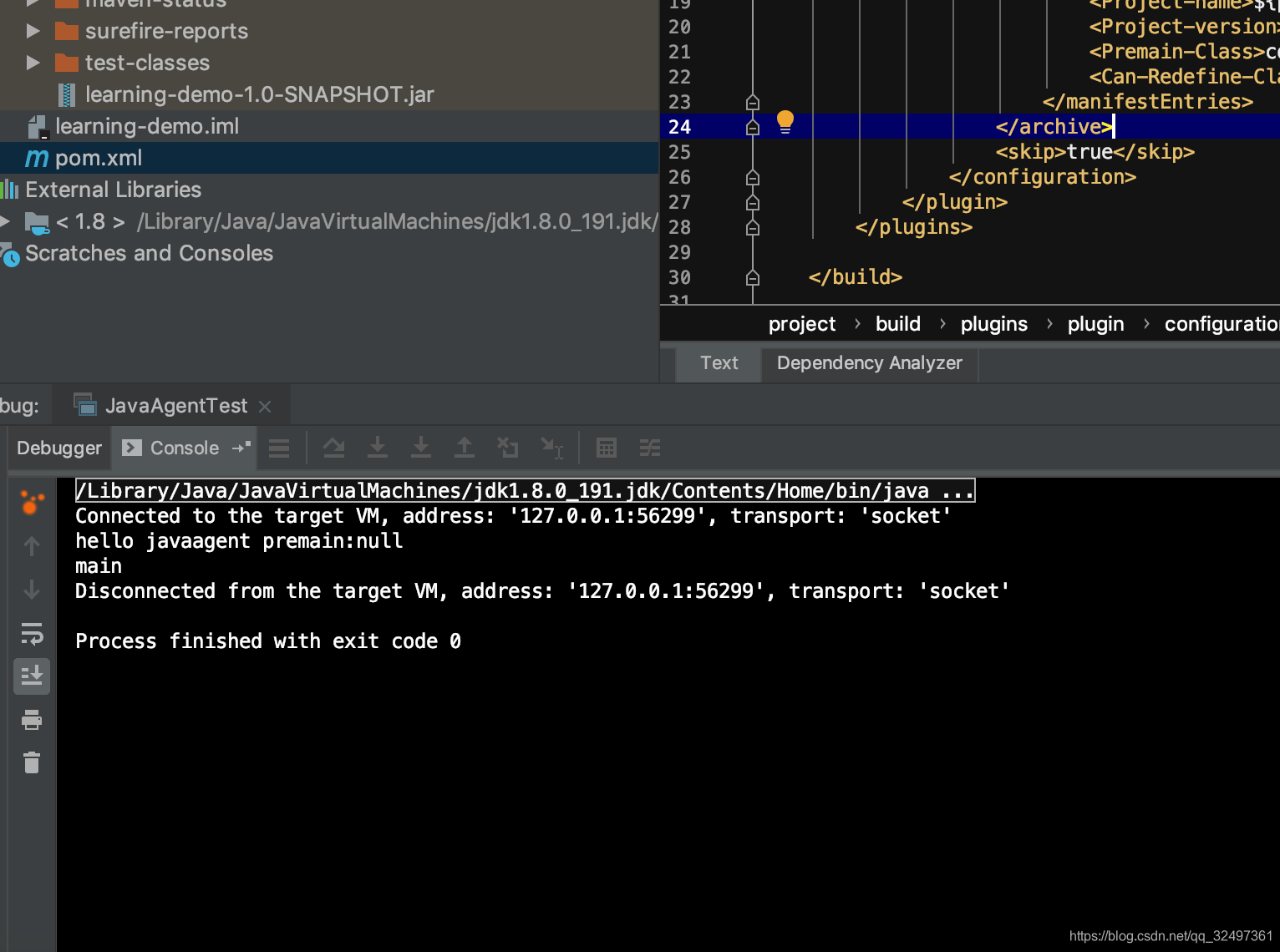Click 'project' in the breadcrumb bar

click(802, 324)
